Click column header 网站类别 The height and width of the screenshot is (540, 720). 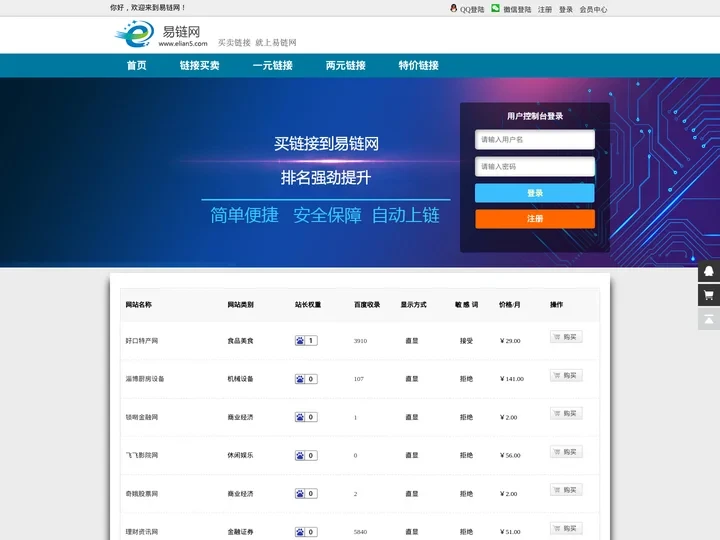tap(240, 304)
